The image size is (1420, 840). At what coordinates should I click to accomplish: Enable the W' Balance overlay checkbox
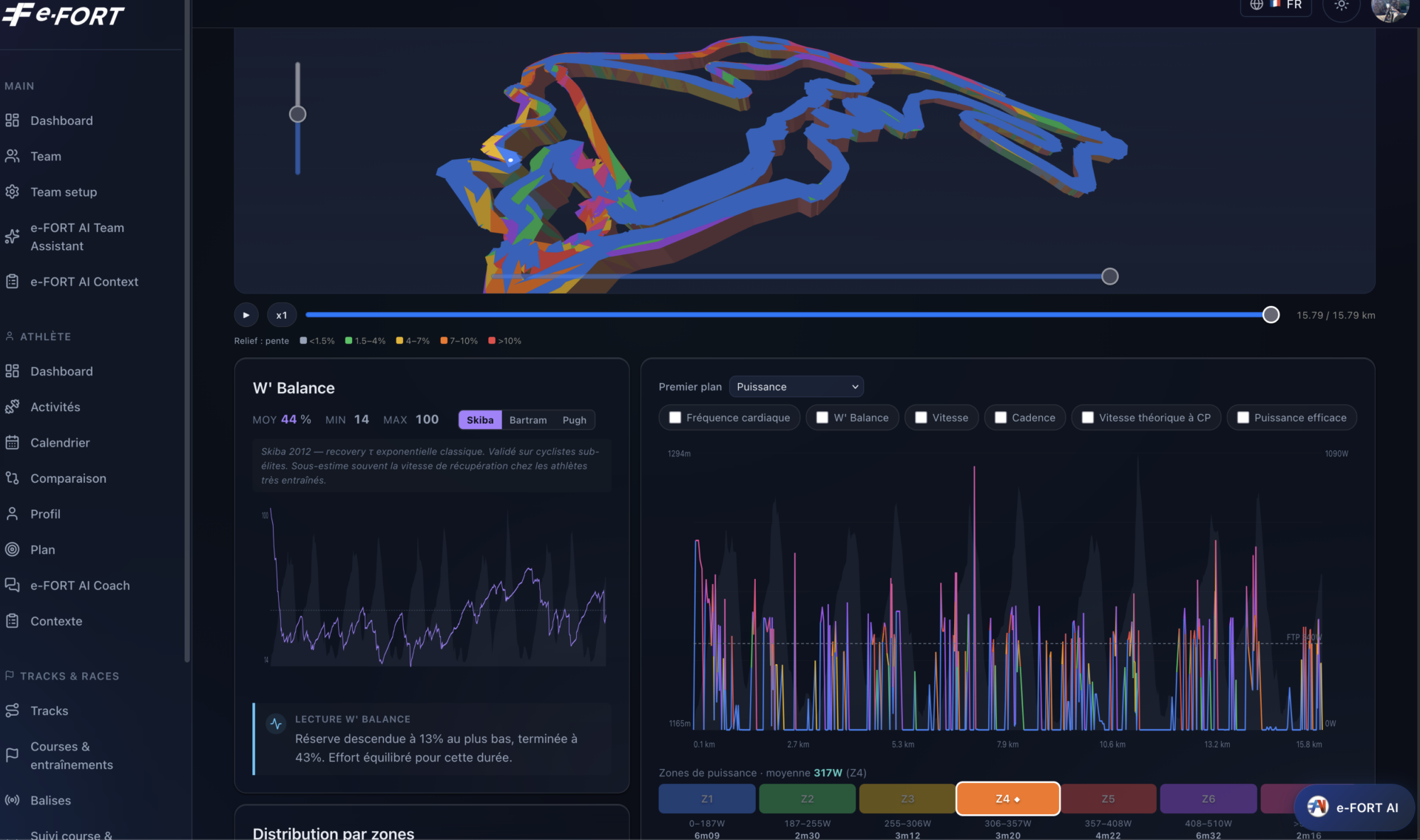coord(822,418)
